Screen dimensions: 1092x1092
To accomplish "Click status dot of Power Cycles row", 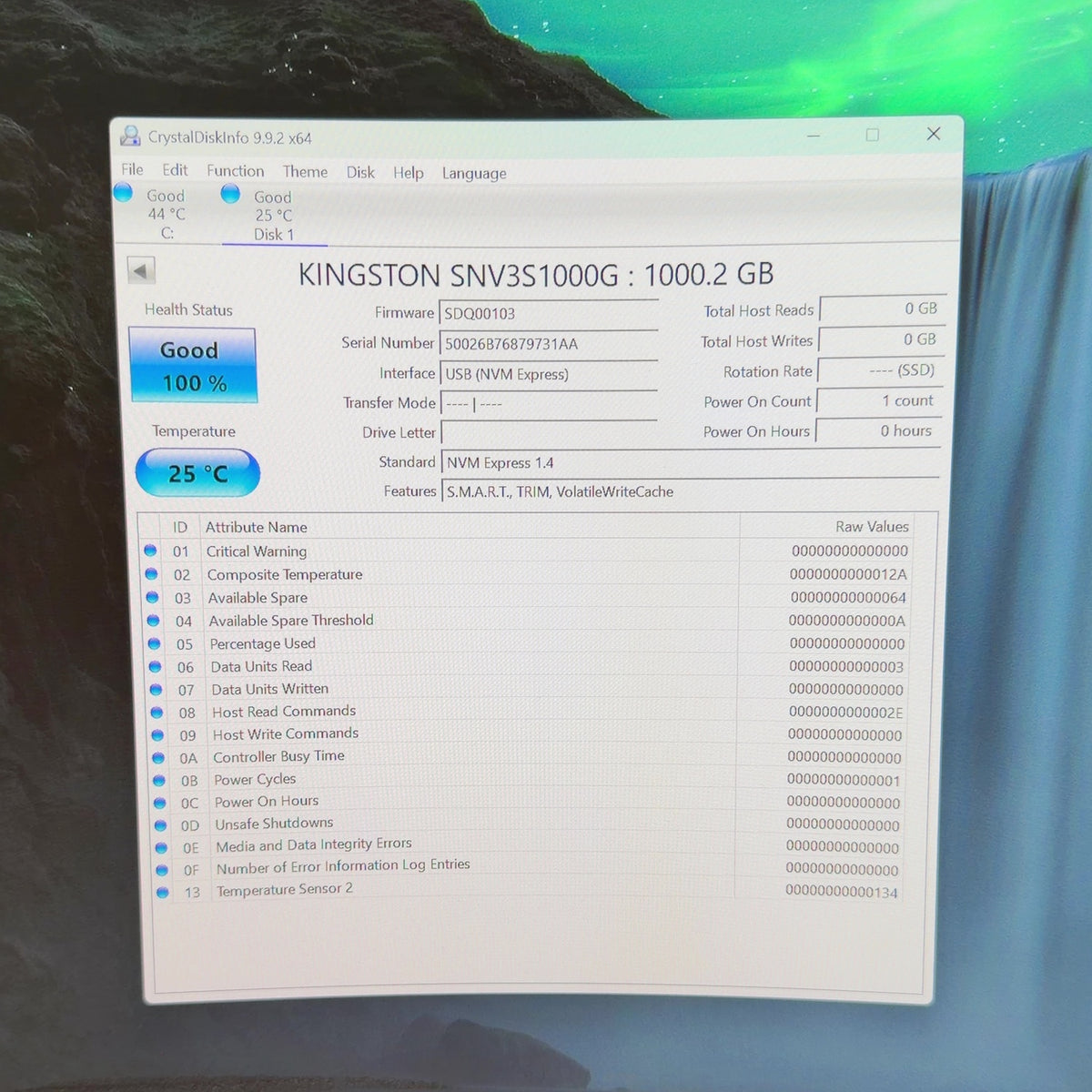I will click(x=159, y=780).
